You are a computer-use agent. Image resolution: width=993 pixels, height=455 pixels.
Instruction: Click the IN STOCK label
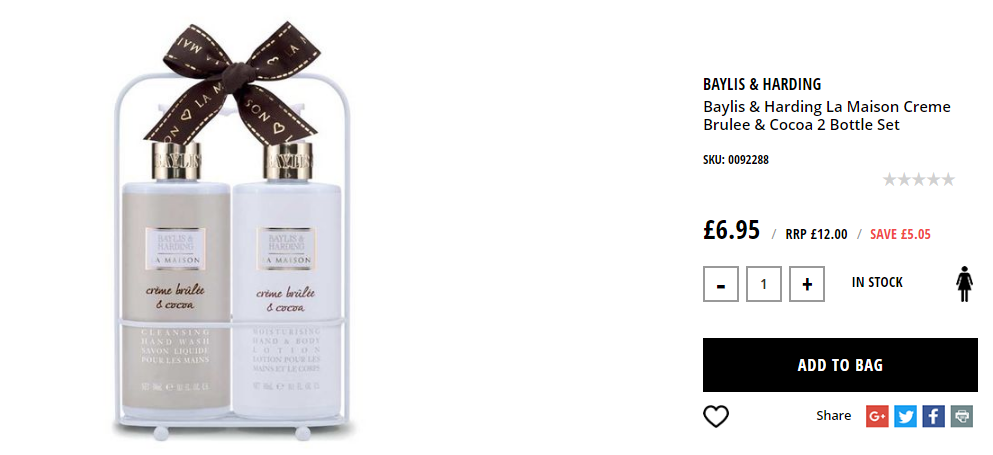(x=877, y=283)
